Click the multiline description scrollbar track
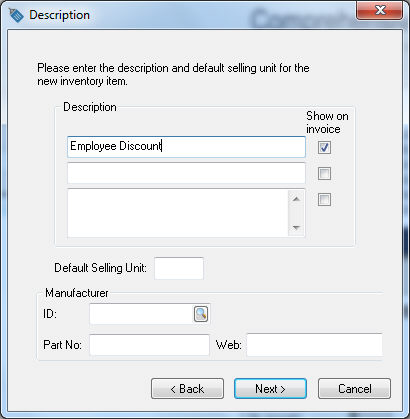 [296, 214]
